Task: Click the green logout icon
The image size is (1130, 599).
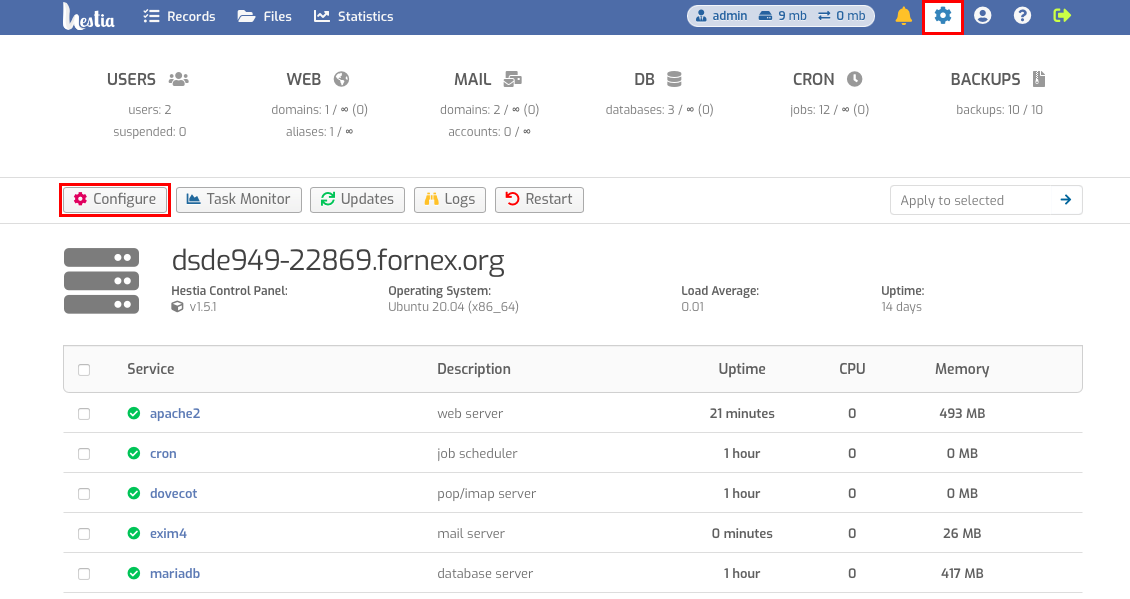Action: pos(1062,16)
